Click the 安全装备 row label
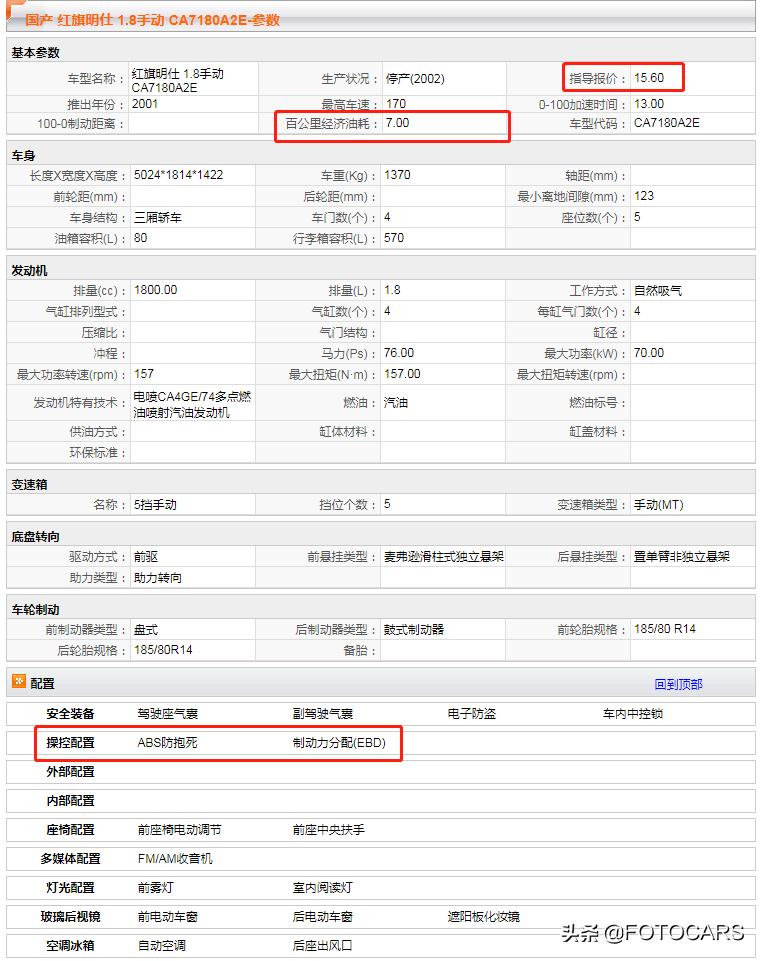The width and height of the screenshot is (762, 961). click(x=70, y=713)
